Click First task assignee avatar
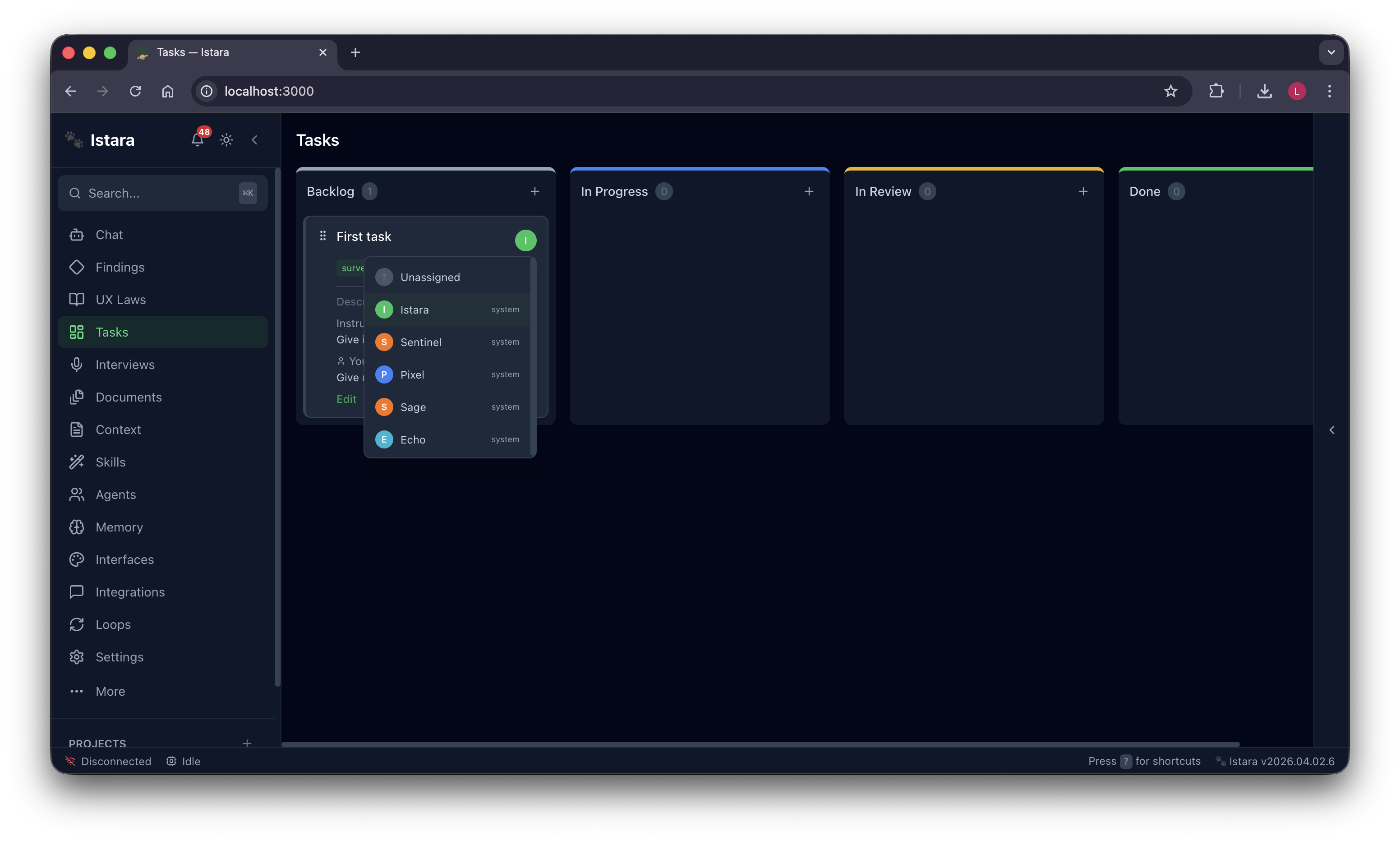Viewport: 1400px width, 841px height. point(525,240)
